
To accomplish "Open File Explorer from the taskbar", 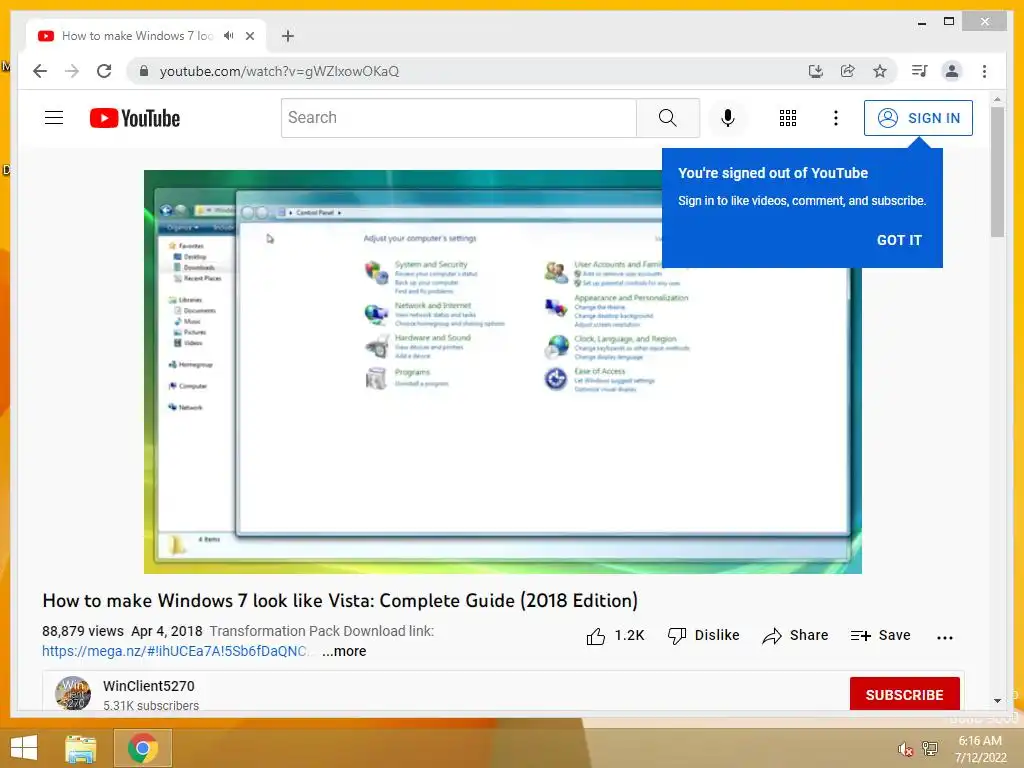I will click(81, 748).
